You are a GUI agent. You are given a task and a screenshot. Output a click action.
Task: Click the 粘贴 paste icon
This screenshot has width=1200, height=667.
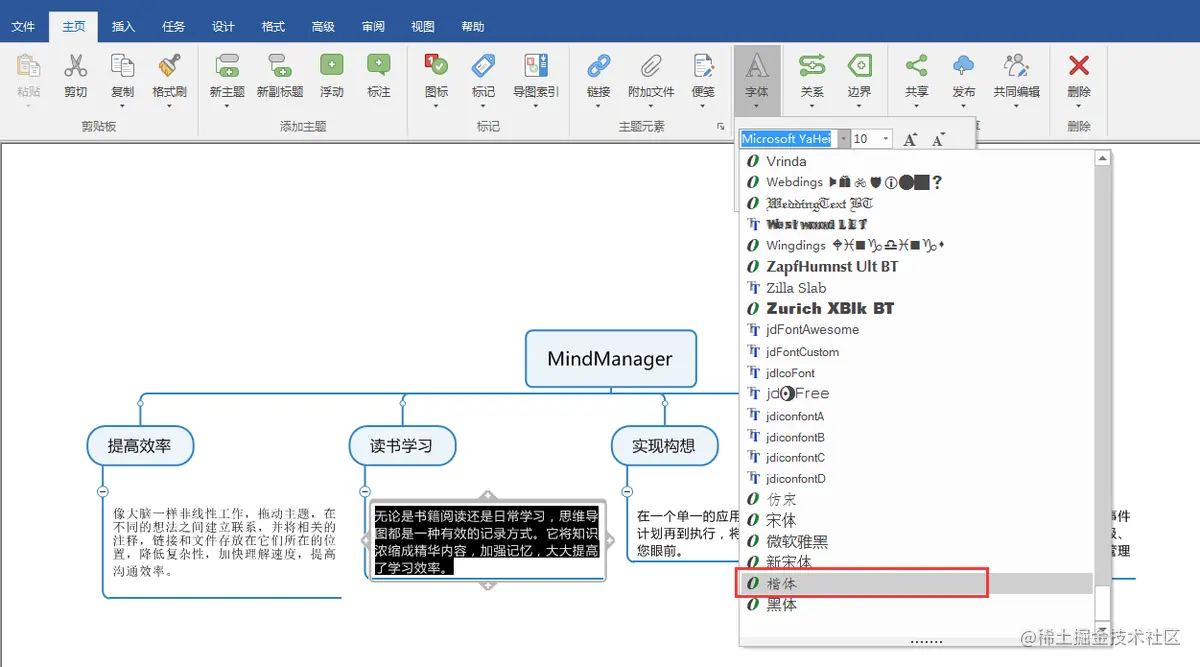tap(29, 66)
